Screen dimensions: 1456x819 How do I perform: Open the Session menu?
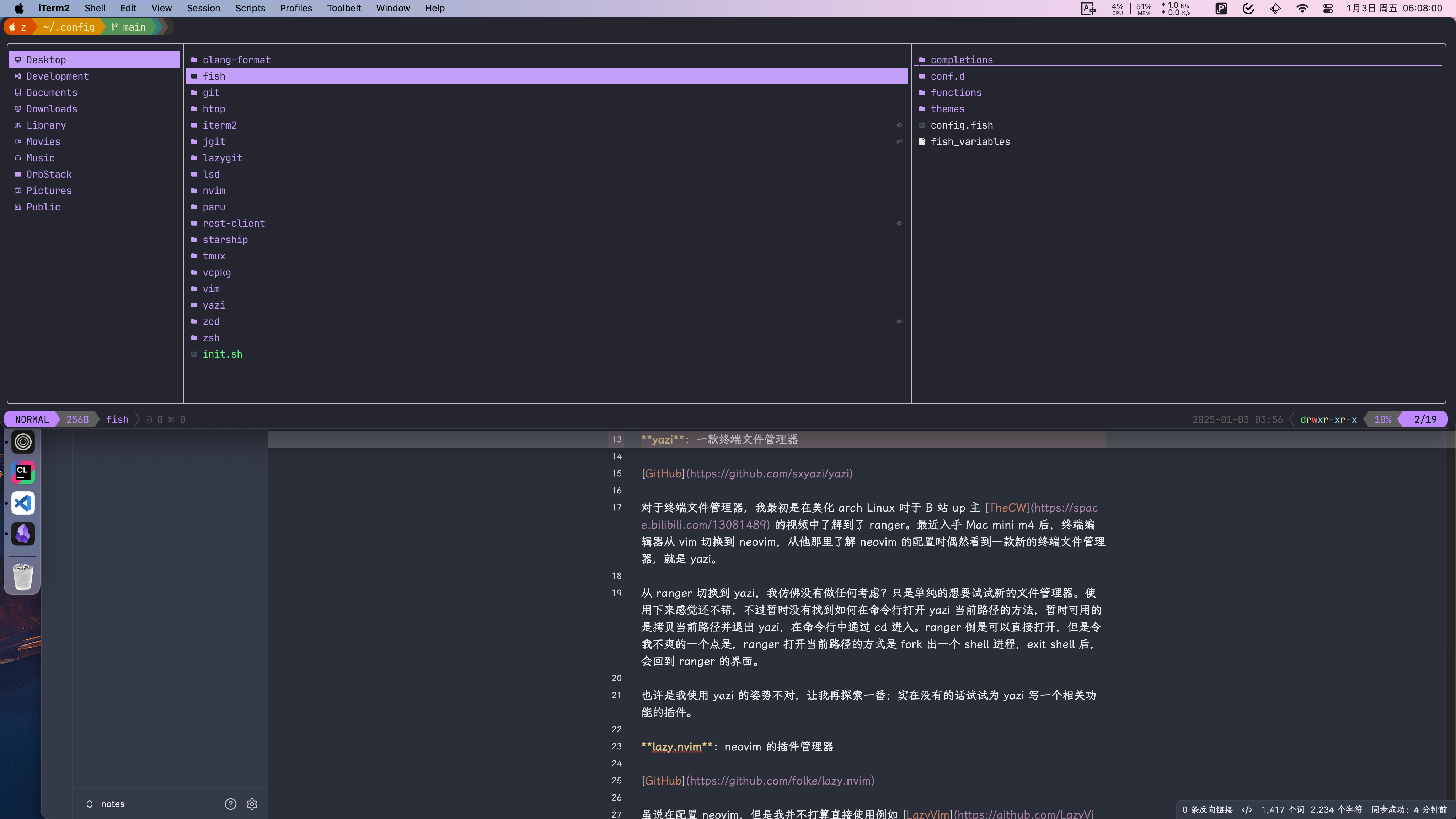(203, 8)
